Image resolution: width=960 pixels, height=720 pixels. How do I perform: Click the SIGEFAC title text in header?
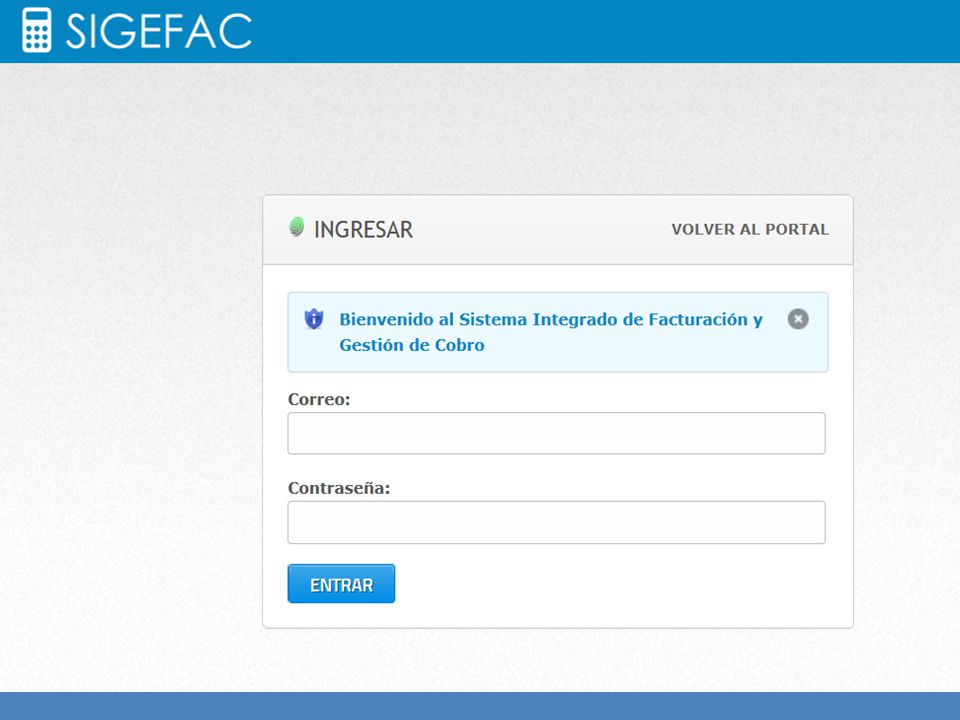pos(159,31)
